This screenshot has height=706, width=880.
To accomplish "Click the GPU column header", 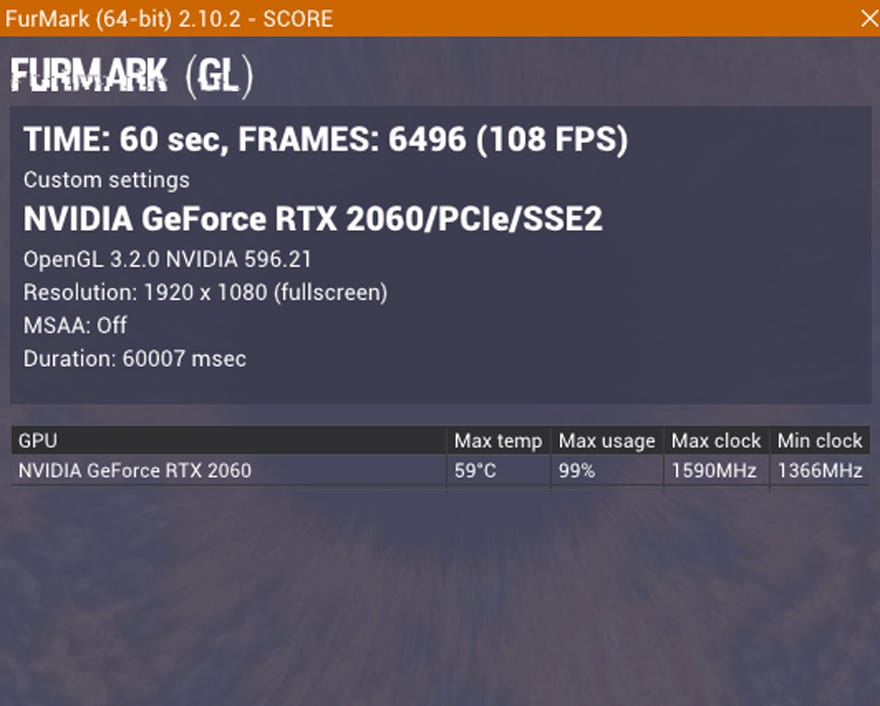I will pos(228,441).
